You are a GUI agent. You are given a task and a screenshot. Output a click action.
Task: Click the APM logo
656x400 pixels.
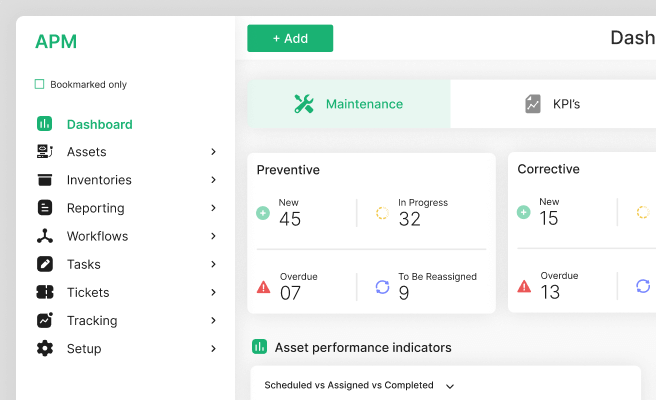tap(56, 42)
